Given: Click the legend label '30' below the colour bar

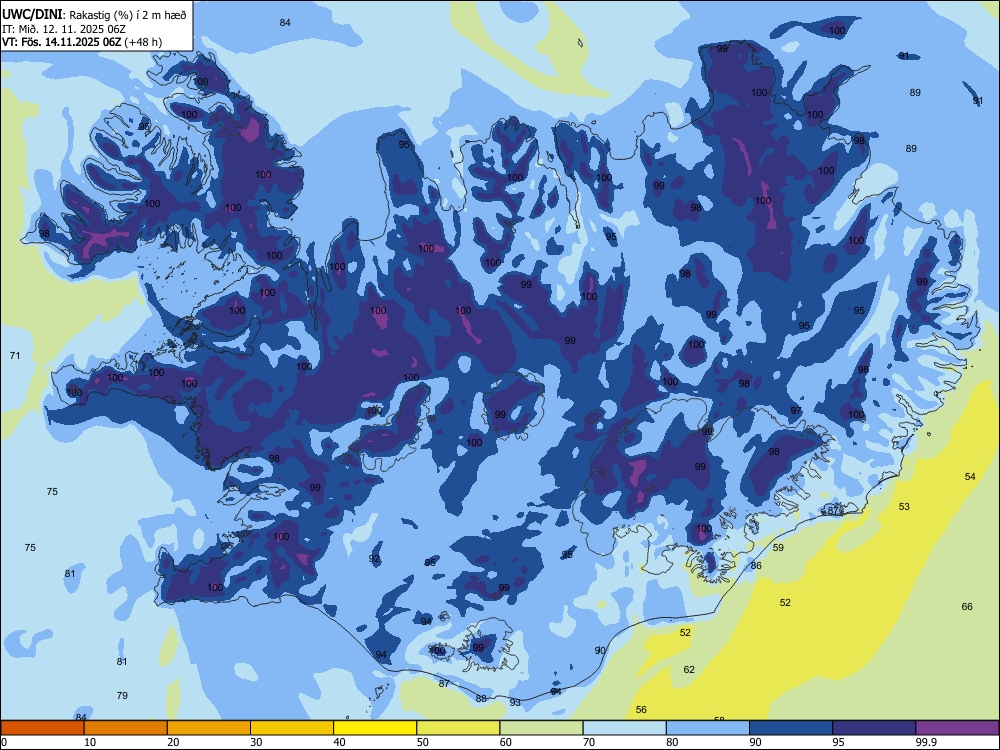Looking at the screenshot, I should pyautogui.click(x=256, y=742).
